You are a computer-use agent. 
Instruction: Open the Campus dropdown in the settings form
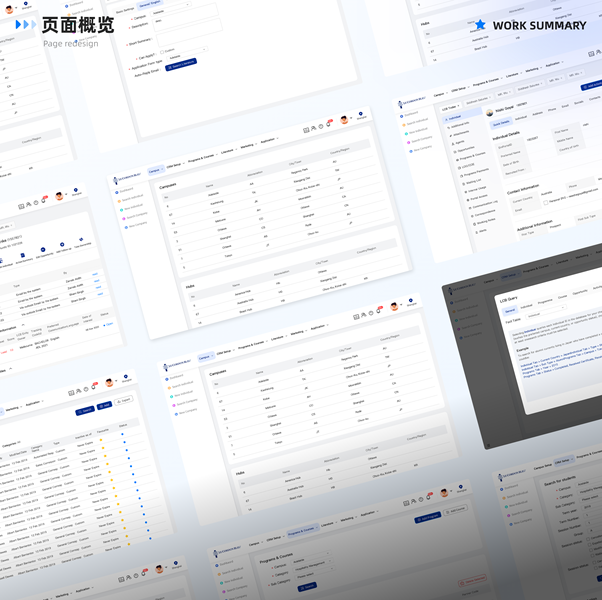point(170,9)
